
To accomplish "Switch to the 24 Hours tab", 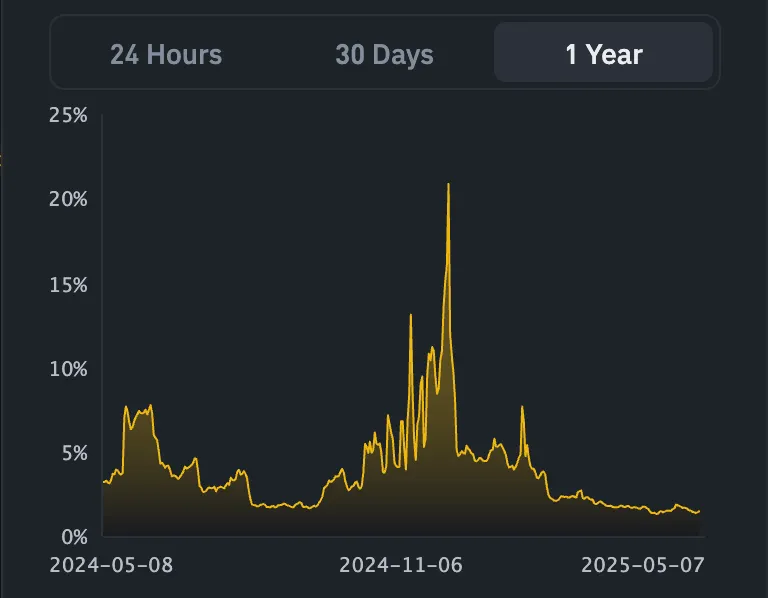I will click(x=166, y=54).
